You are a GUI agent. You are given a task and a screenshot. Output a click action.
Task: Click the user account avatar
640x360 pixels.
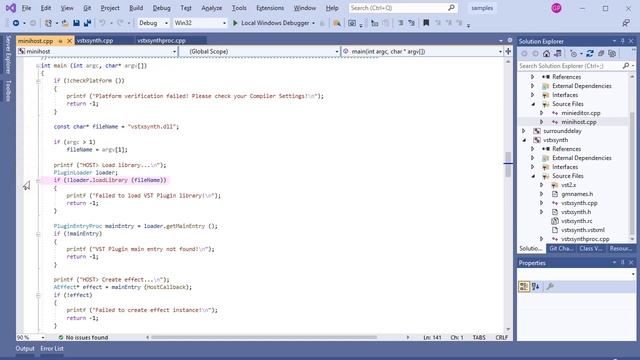click(556, 8)
